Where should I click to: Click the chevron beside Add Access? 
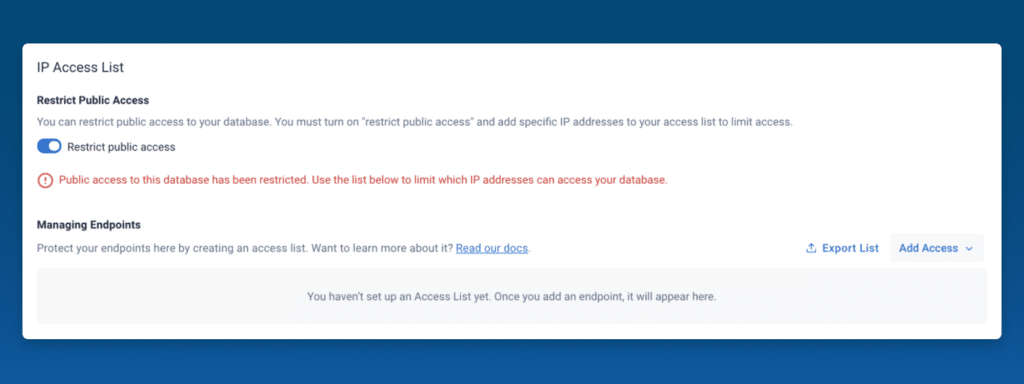coord(969,249)
